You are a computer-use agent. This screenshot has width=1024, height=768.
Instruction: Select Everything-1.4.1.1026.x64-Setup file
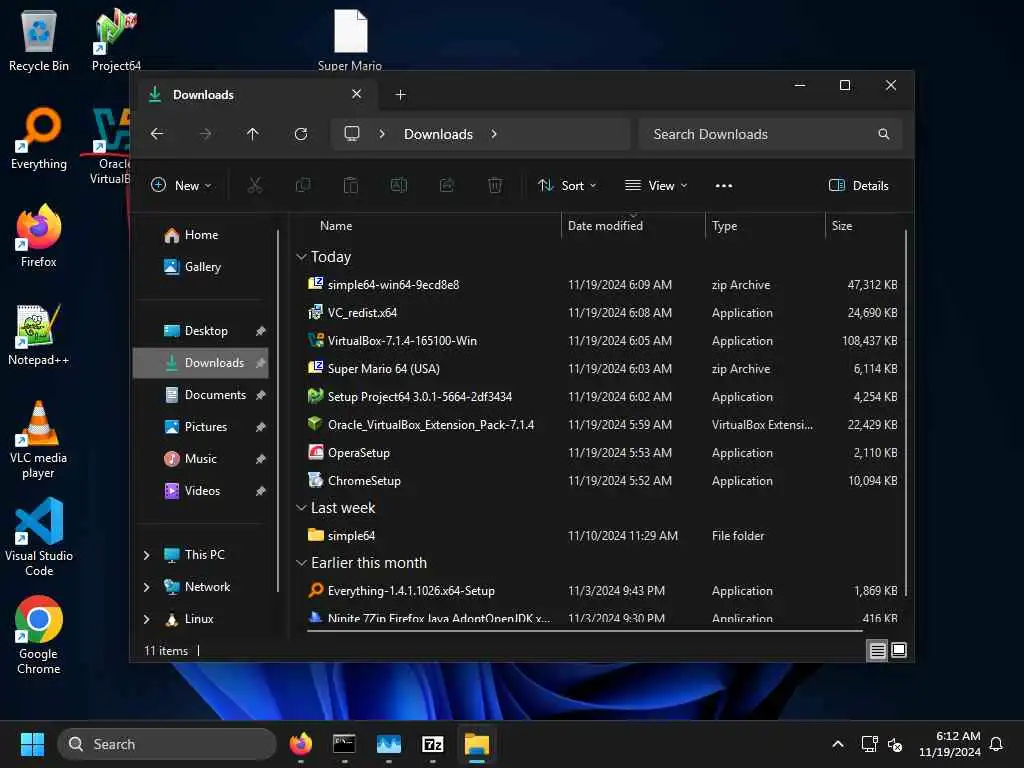tap(601, 591)
